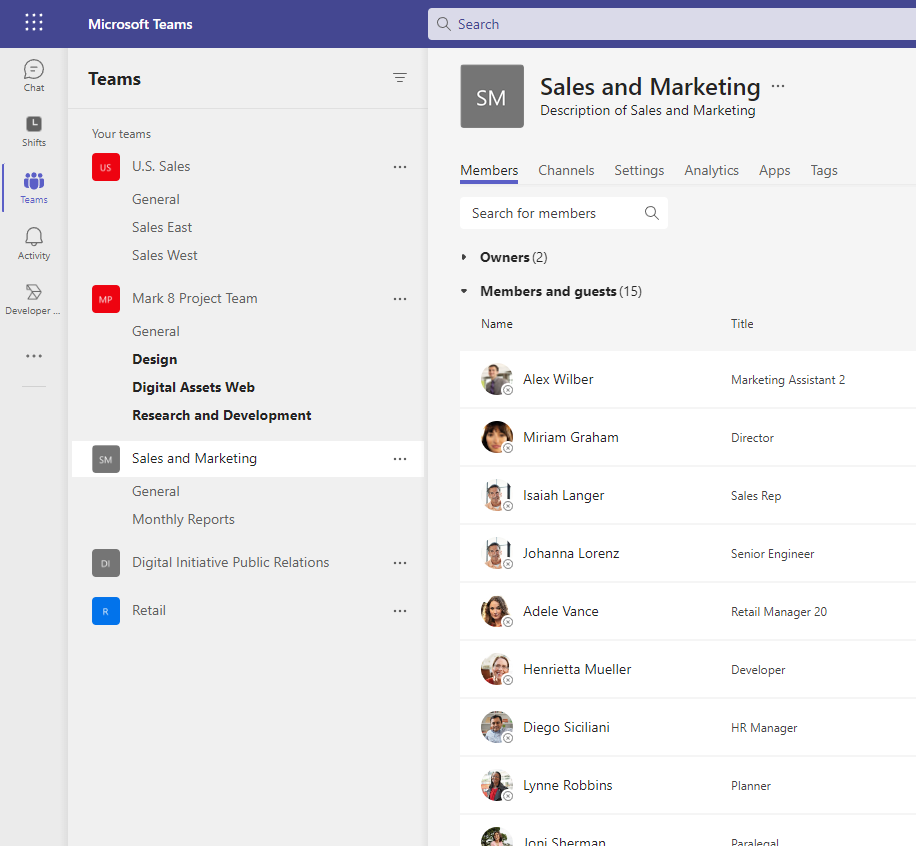The height and width of the screenshot is (846, 916).
Task: Click the Digital Initiative team DI avatar
Action: (106, 563)
